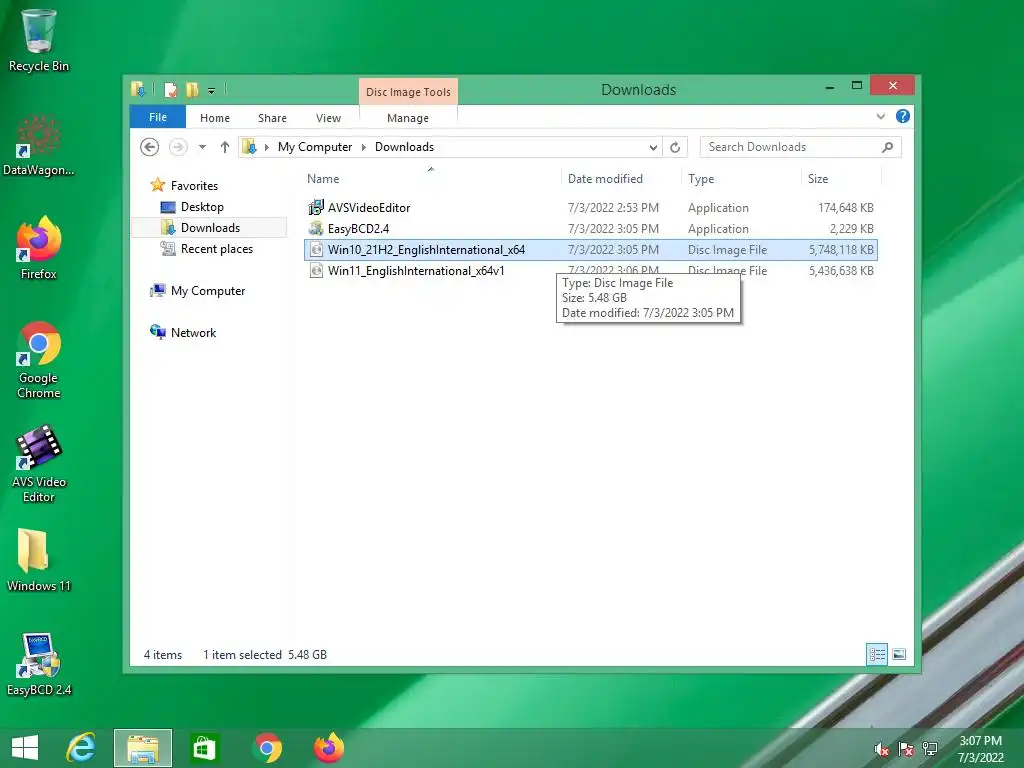1024x768 pixels.
Task: Refresh the Downloads folder view
Action: (x=675, y=147)
